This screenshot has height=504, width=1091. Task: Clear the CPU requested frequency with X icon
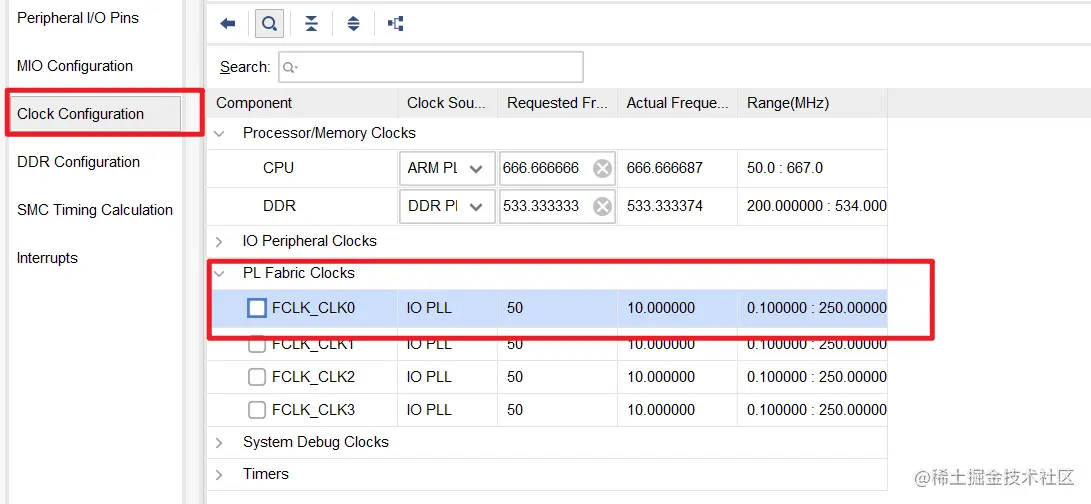click(603, 168)
